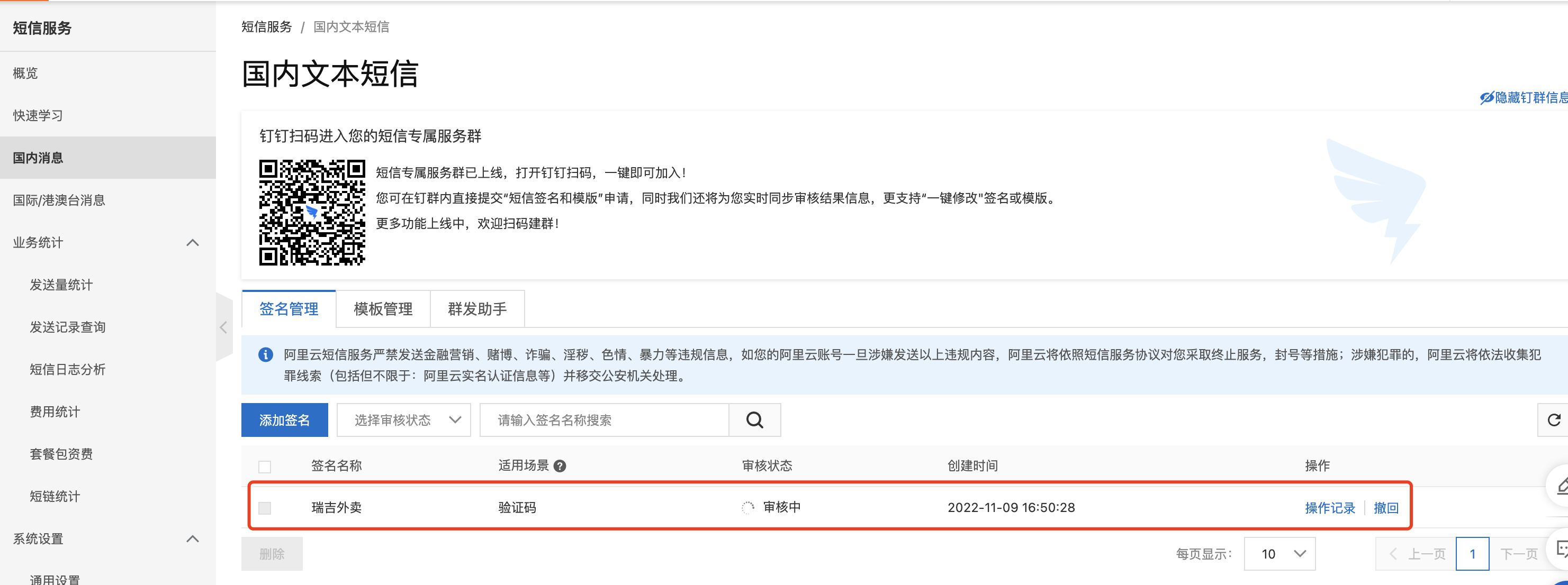The height and width of the screenshot is (585, 1568).
Task: Tick the checkbox for the 瑞吉外卖 row
Action: pyautogui.click(x=264, y=508)
